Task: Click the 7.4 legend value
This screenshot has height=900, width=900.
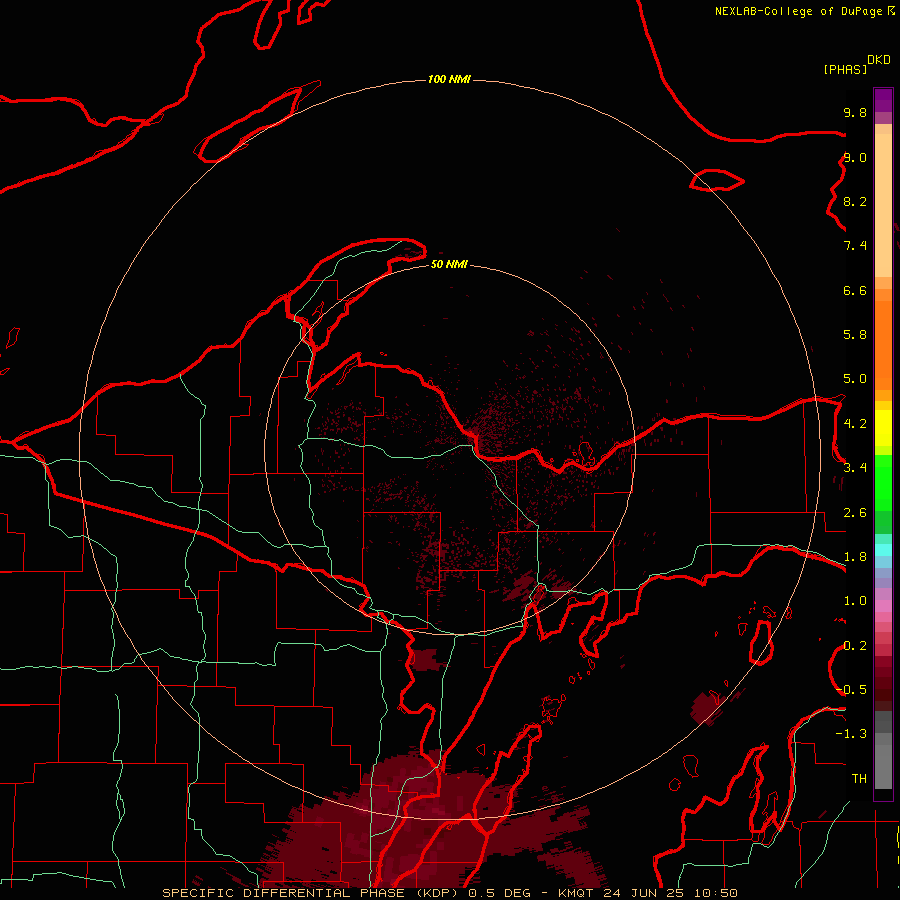Action: click(855, 246)
